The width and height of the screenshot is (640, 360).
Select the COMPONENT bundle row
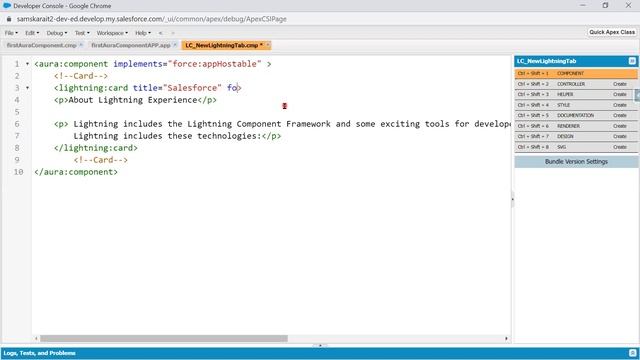click(x=576, y=73)
